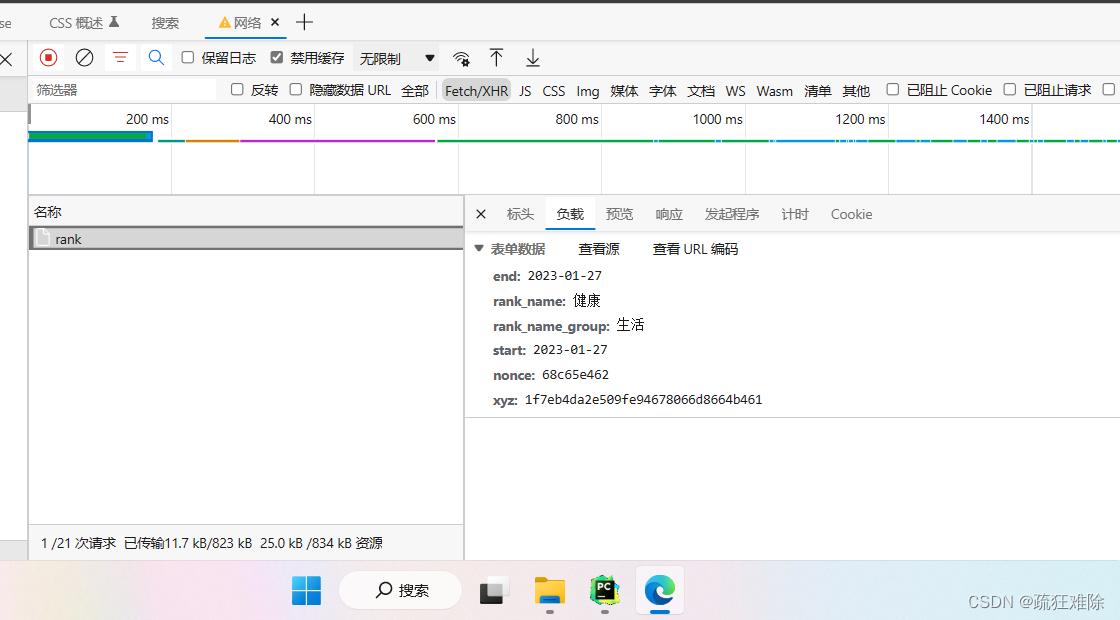Select the 标头 tab in details pane
Screen dimensions: 1120x620
520,214
